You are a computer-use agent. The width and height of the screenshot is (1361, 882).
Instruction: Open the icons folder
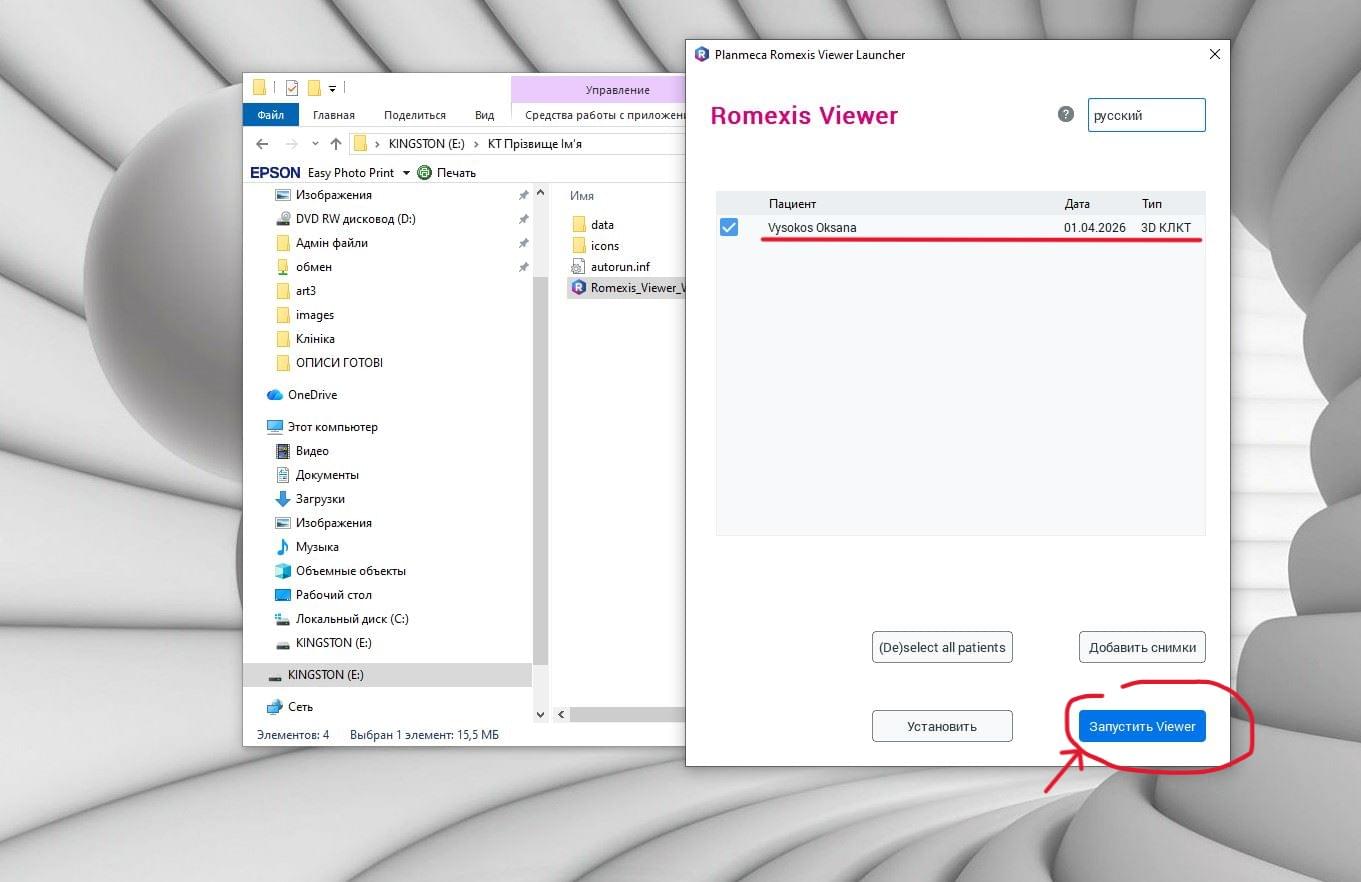click(604, 246)
